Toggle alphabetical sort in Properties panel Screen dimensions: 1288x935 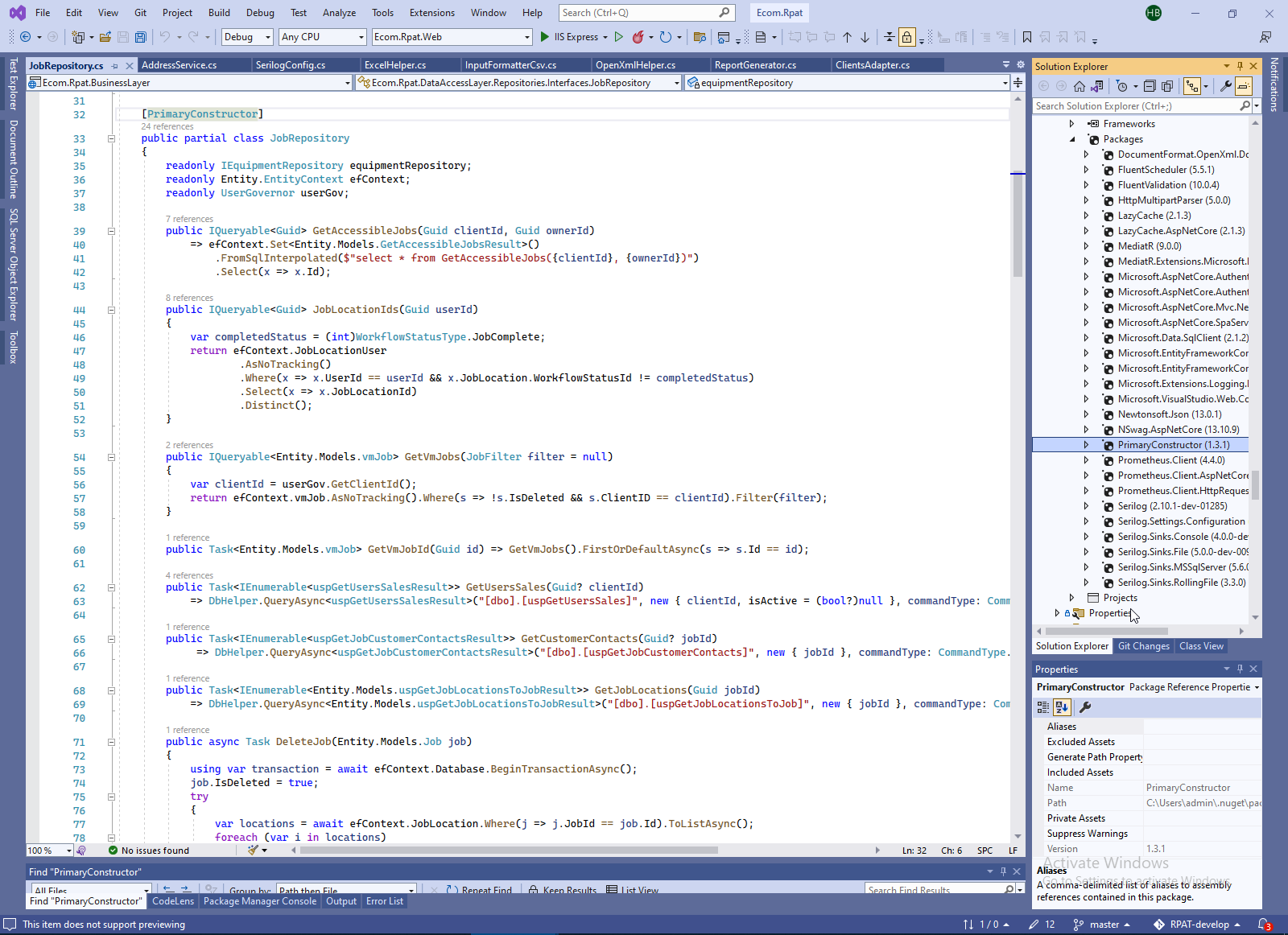1062,707
